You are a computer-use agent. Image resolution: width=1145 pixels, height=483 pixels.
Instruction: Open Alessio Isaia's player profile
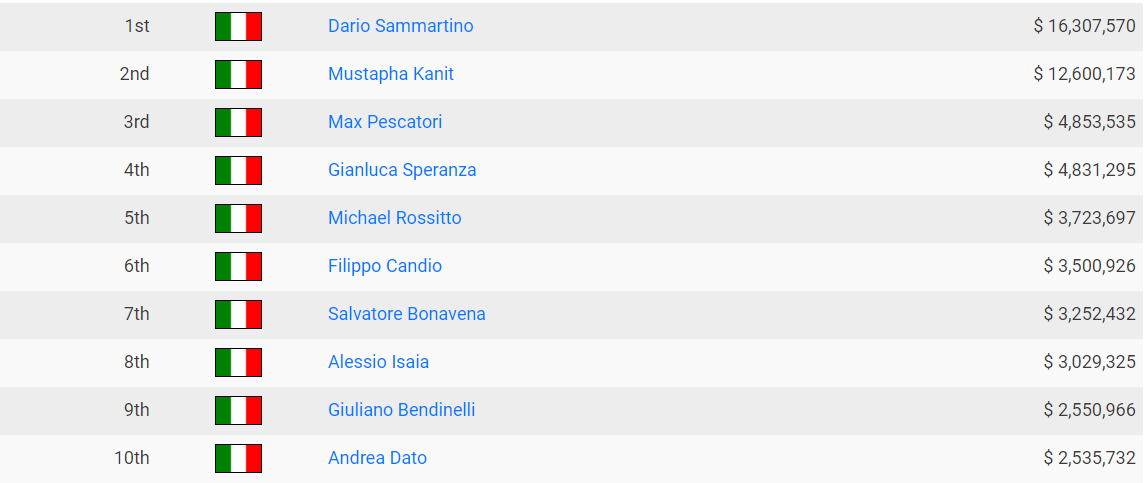click(x=378, y=362)
